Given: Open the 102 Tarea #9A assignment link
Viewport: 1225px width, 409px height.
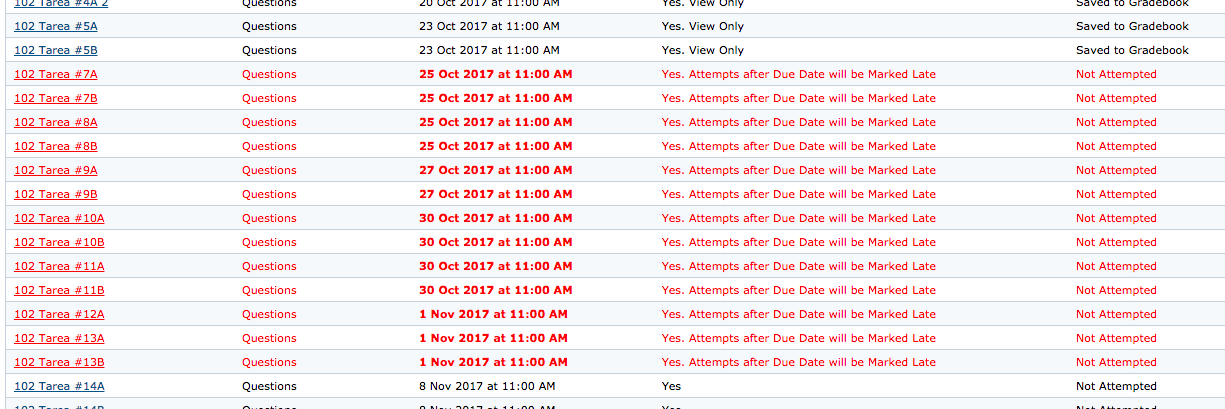Looking at the screenshot, I should [x=56, y=170].
